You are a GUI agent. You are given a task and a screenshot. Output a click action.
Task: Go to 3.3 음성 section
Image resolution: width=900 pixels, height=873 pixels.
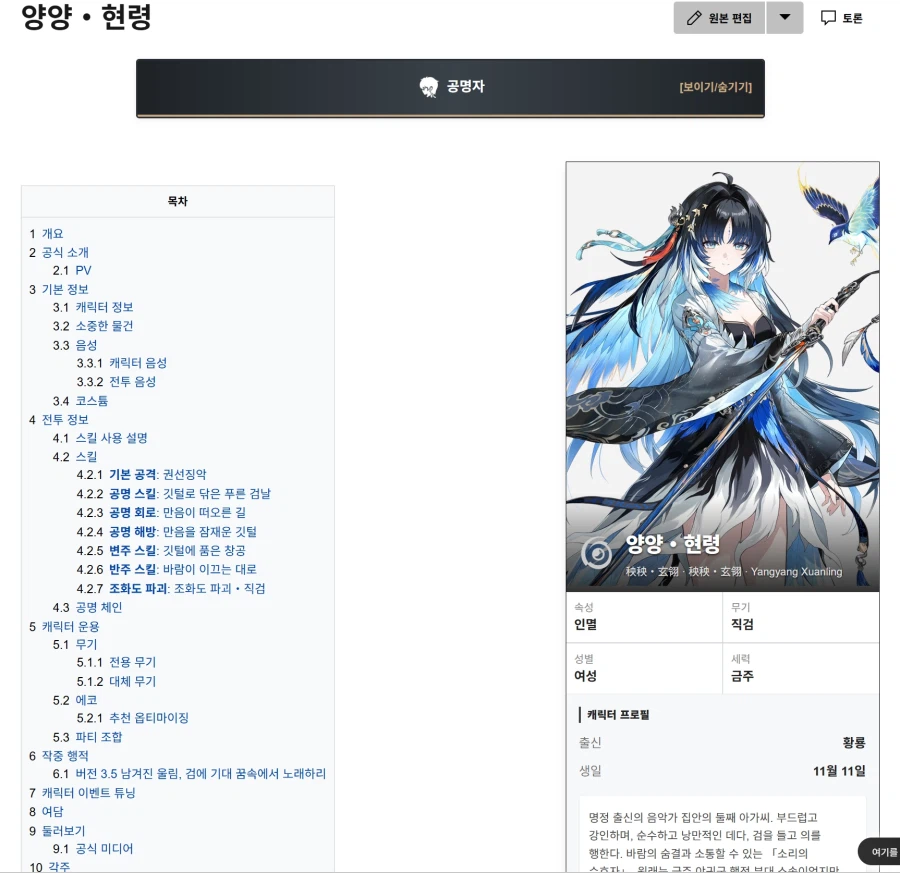86,345
